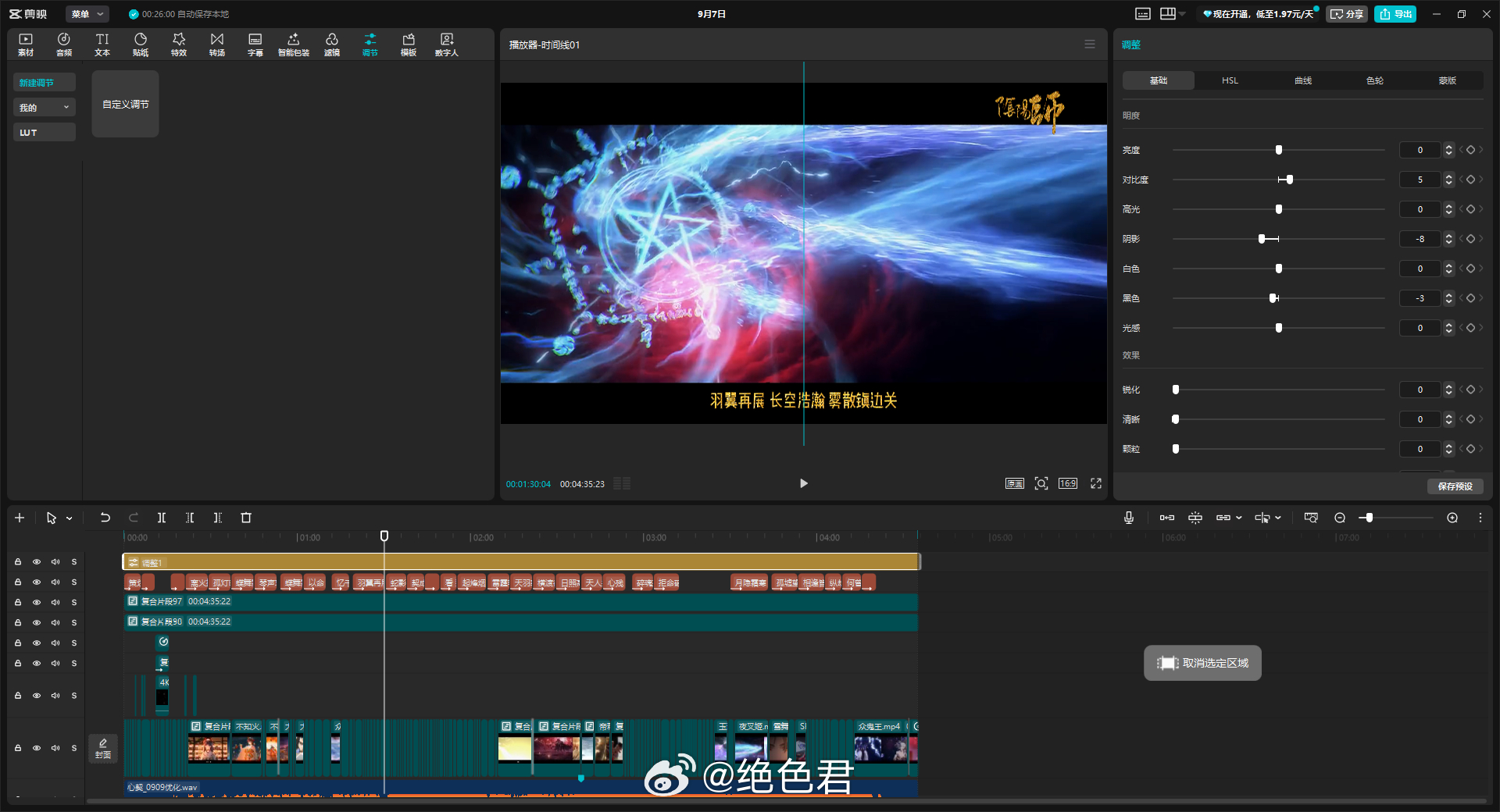Delete the left part from playhead
1500x812 pixels.
[190, 518]
